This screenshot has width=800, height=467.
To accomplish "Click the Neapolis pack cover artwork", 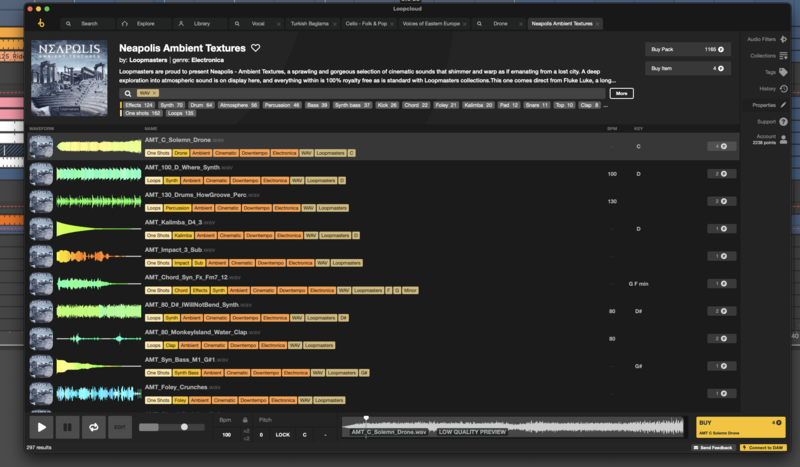I will pyautogui.click(x=69, y=78).
